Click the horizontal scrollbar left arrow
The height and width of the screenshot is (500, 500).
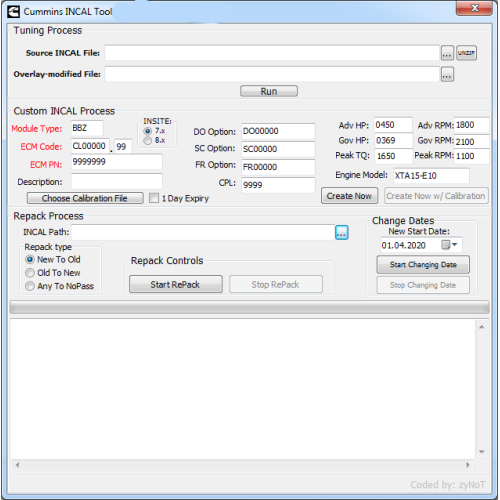point(17,465)
